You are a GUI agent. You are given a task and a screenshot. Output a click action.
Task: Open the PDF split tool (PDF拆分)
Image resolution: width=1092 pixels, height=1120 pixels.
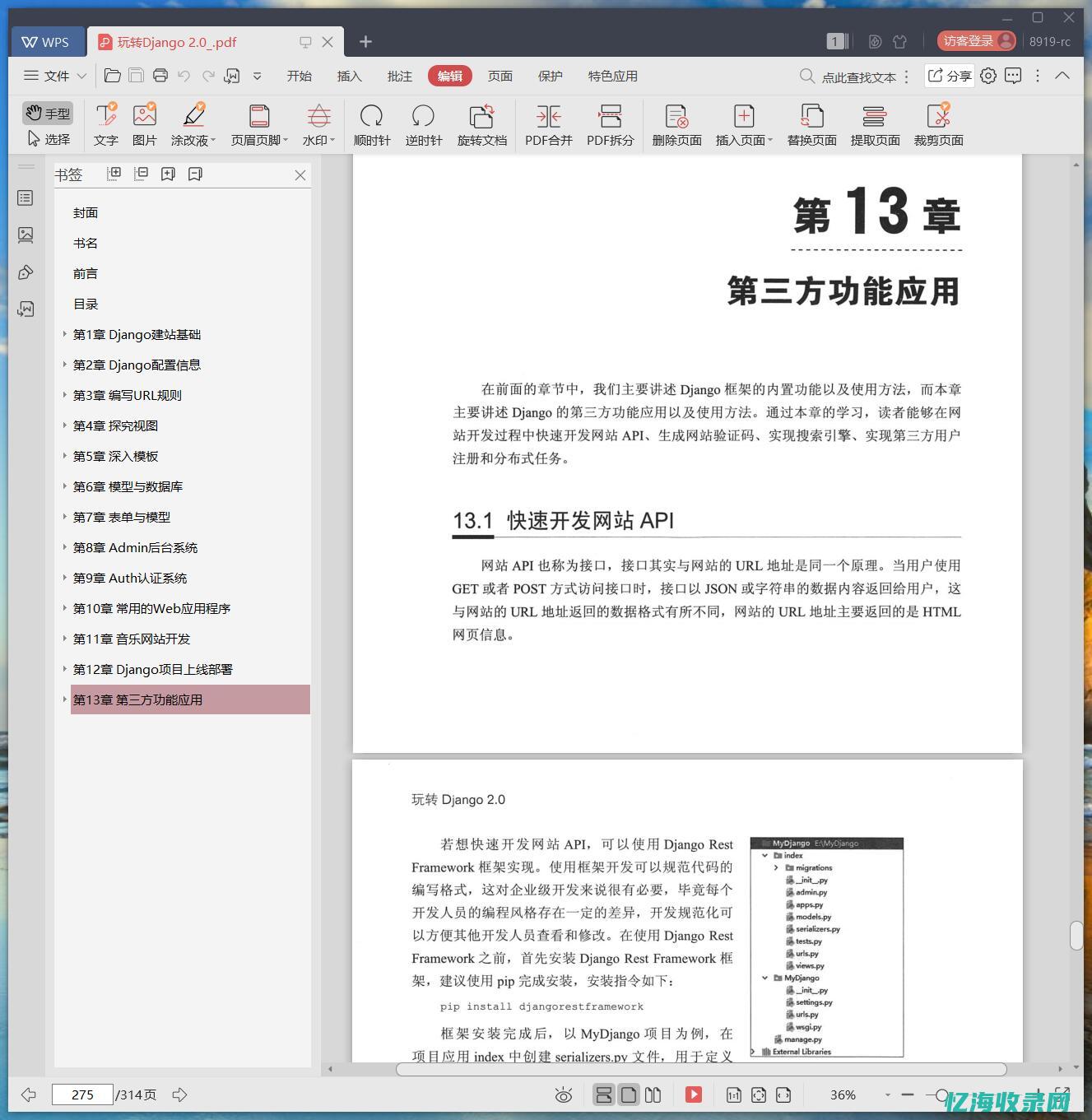[x=610, y=125]
